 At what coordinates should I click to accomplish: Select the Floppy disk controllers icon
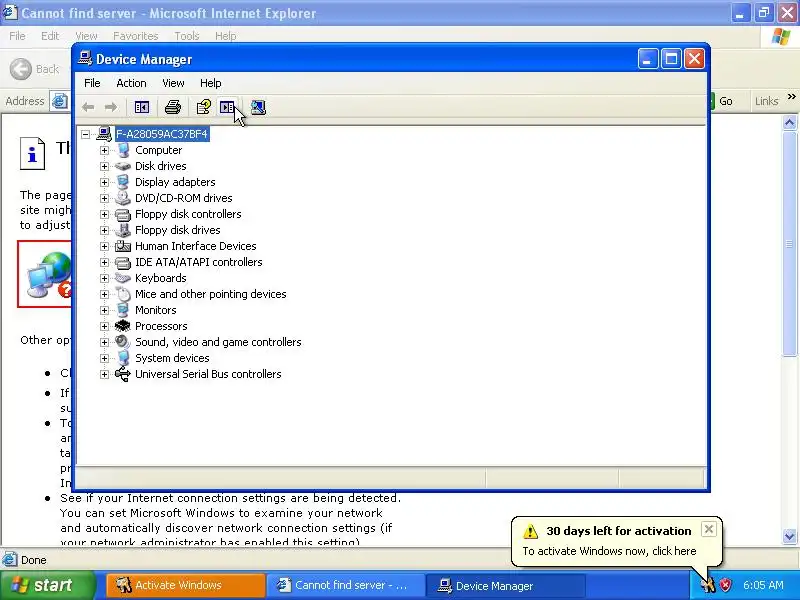[x=123, y=214]
